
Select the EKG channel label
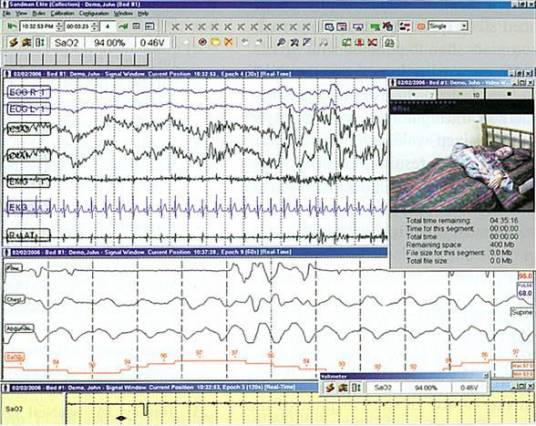click(29, 208)
